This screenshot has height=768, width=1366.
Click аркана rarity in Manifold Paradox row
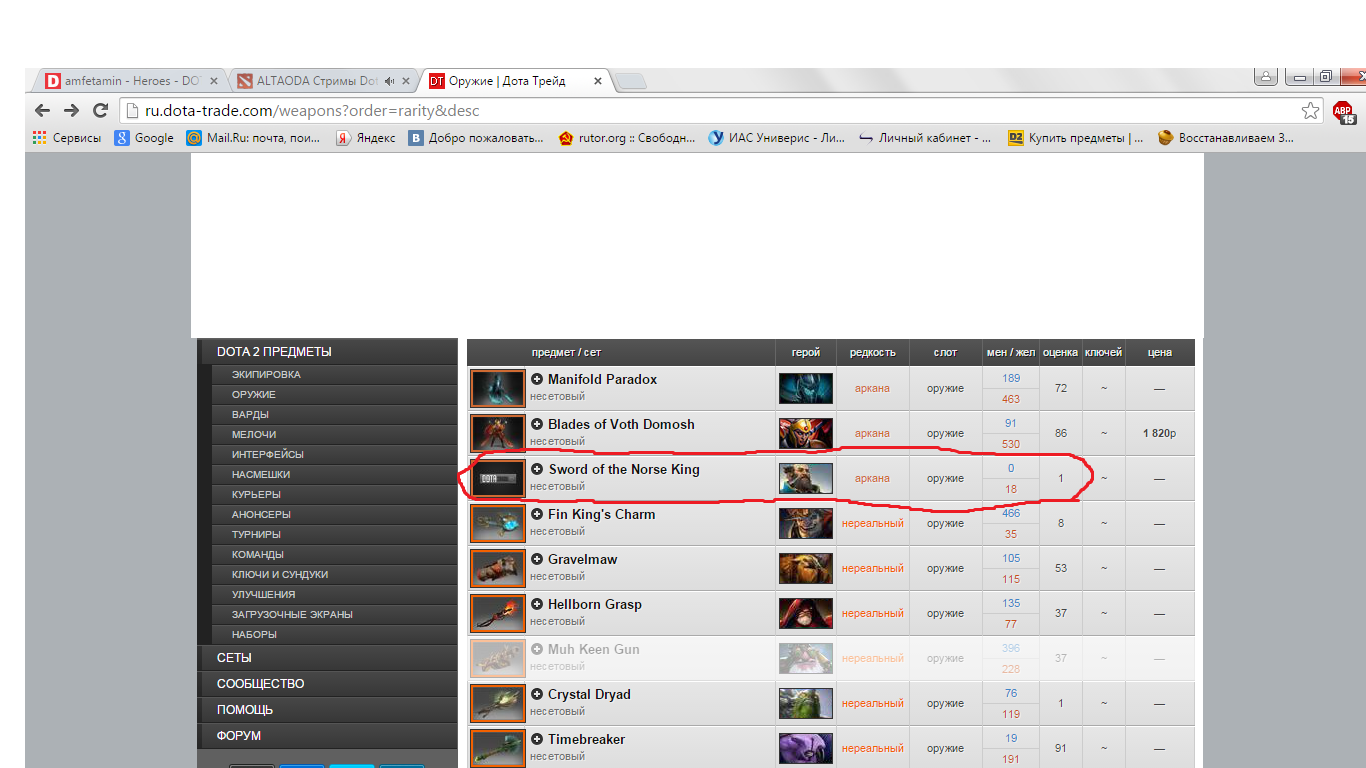(x=872, y=388)
